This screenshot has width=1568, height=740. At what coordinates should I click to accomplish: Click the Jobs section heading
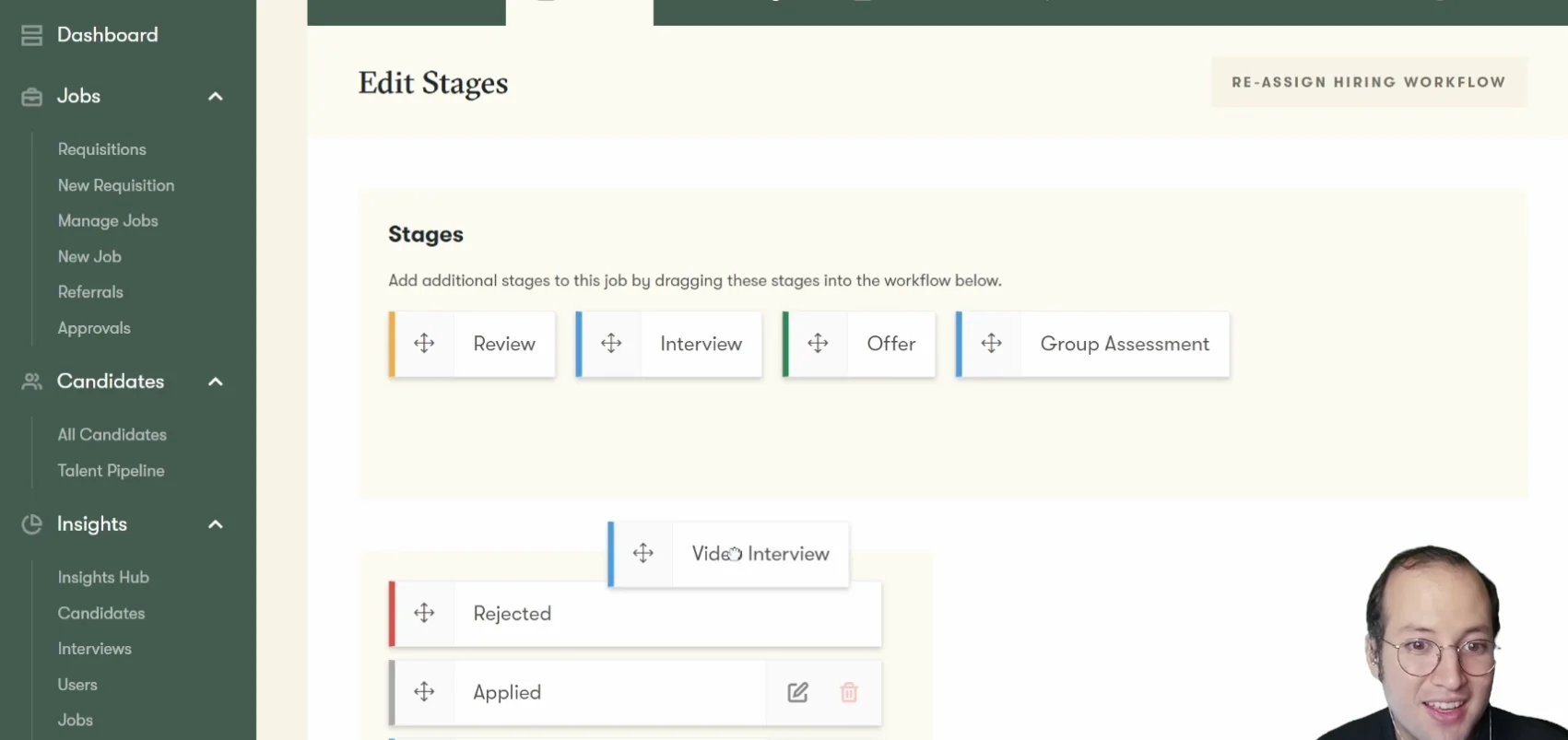(78, 97)
